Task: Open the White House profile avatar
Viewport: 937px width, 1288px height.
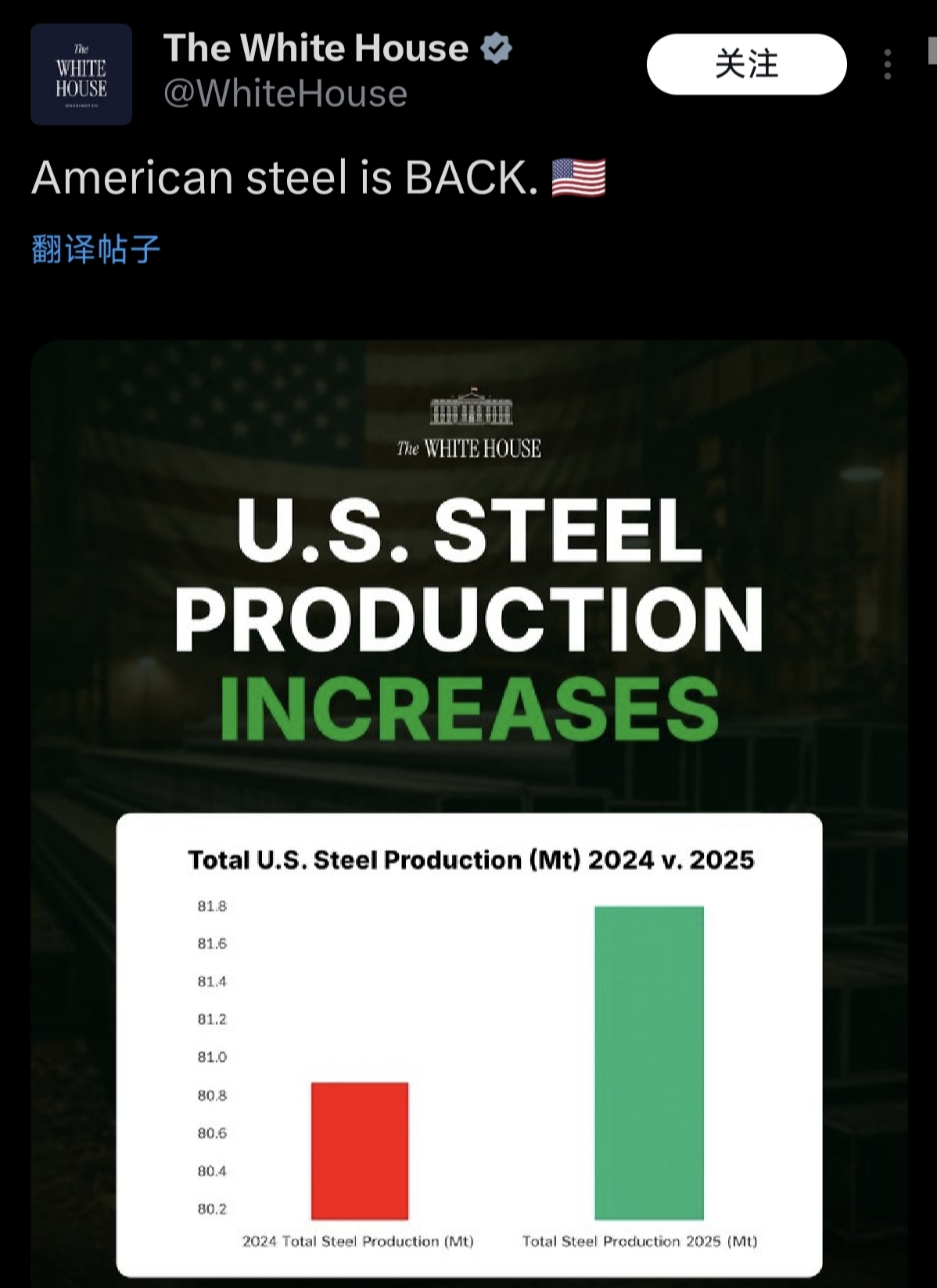Action: (81, 74)
